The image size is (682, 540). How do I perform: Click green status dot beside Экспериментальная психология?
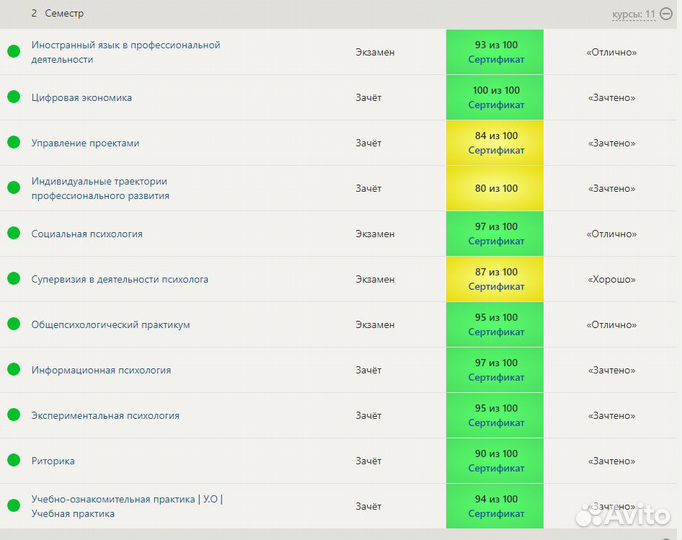[14, 415]
